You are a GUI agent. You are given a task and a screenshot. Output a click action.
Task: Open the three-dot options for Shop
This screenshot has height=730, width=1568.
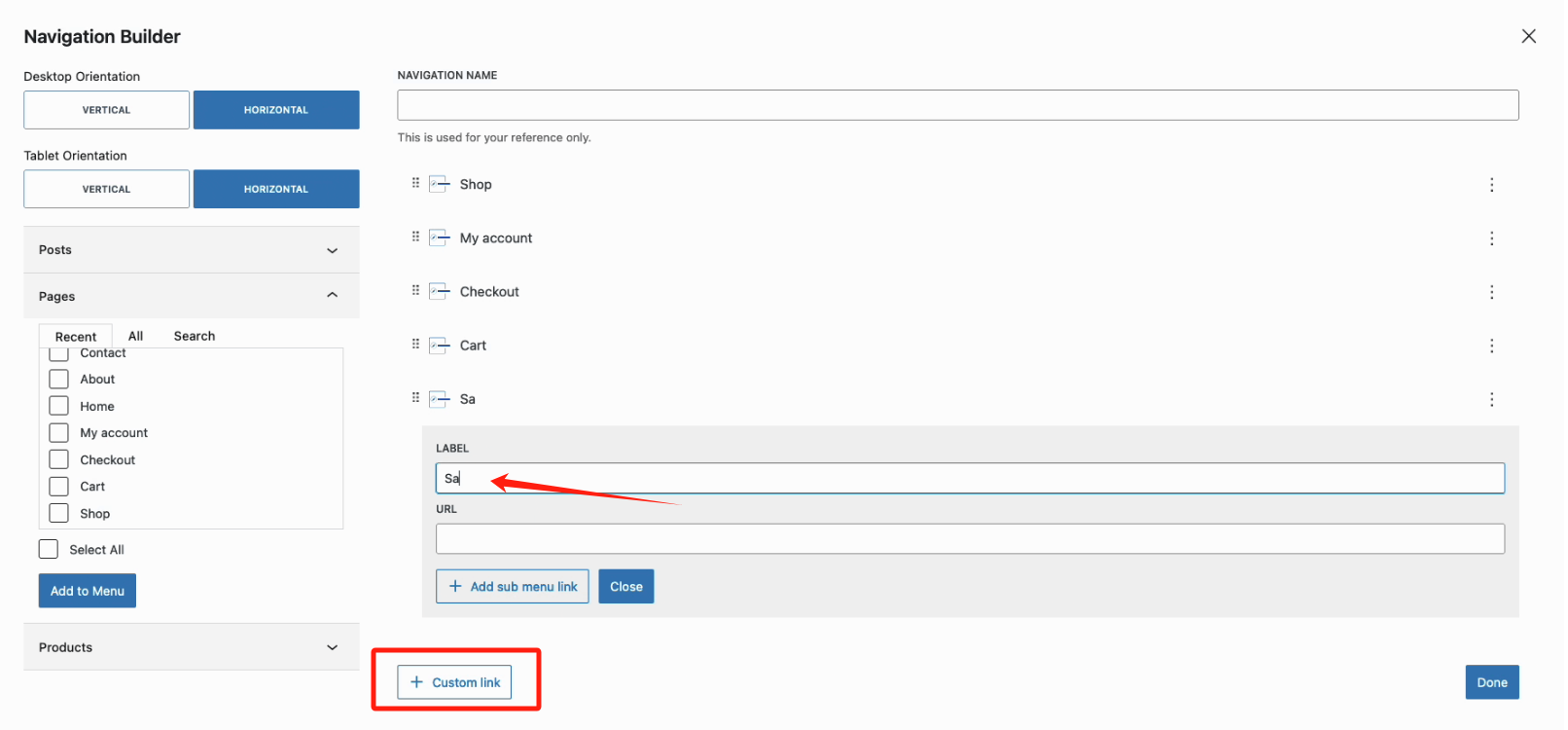(x=1491, y=185)
